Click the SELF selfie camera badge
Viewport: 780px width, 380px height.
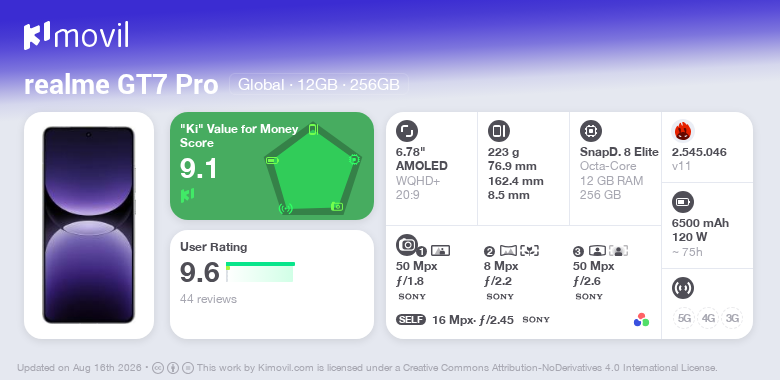tap(411, 320)
